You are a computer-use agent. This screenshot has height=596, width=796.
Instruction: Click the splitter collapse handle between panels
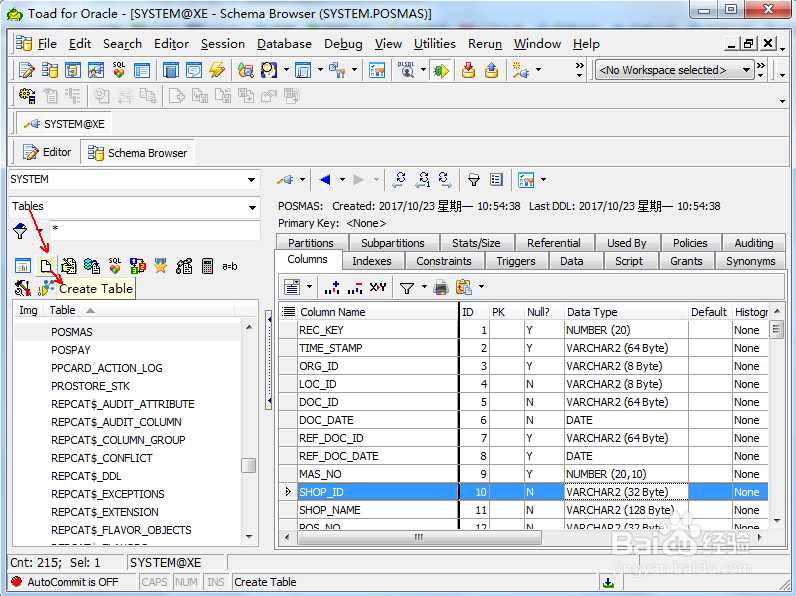(x=269, y=360)
